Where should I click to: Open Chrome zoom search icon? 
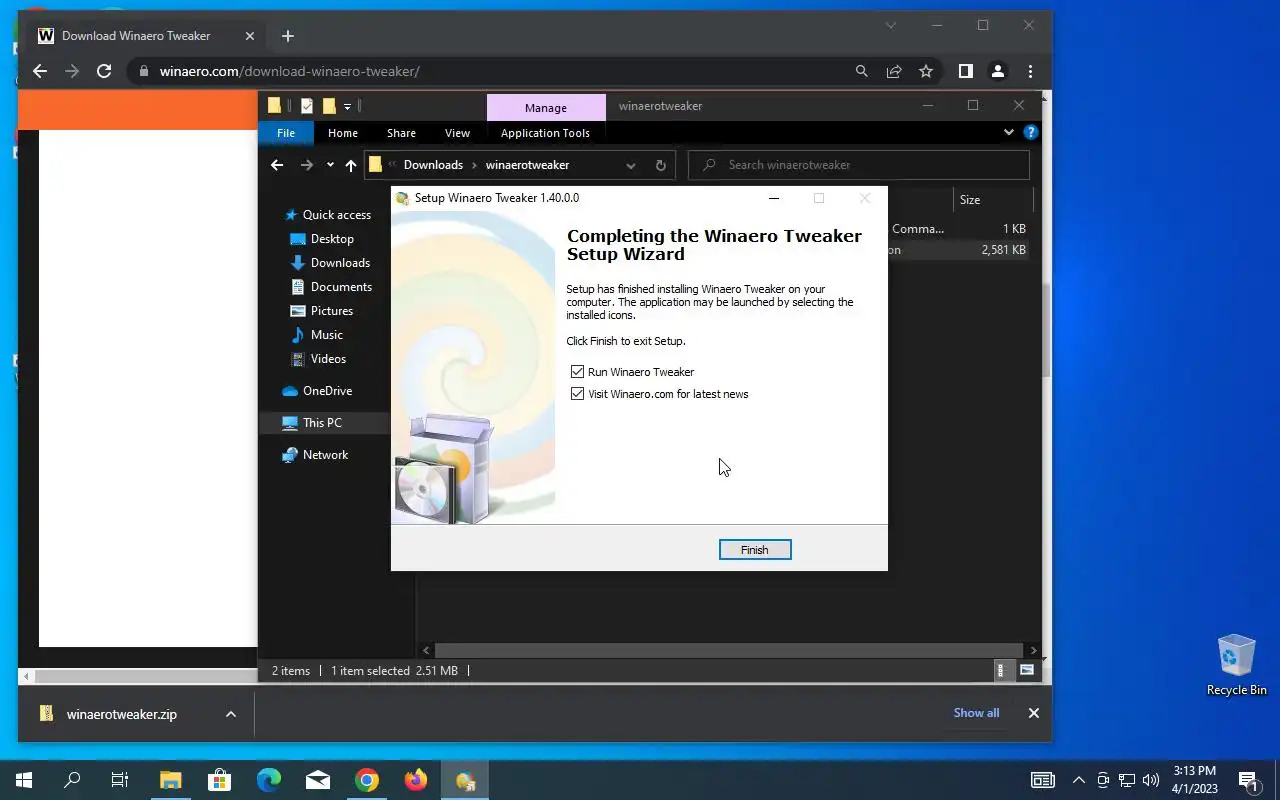pos(862,71)
